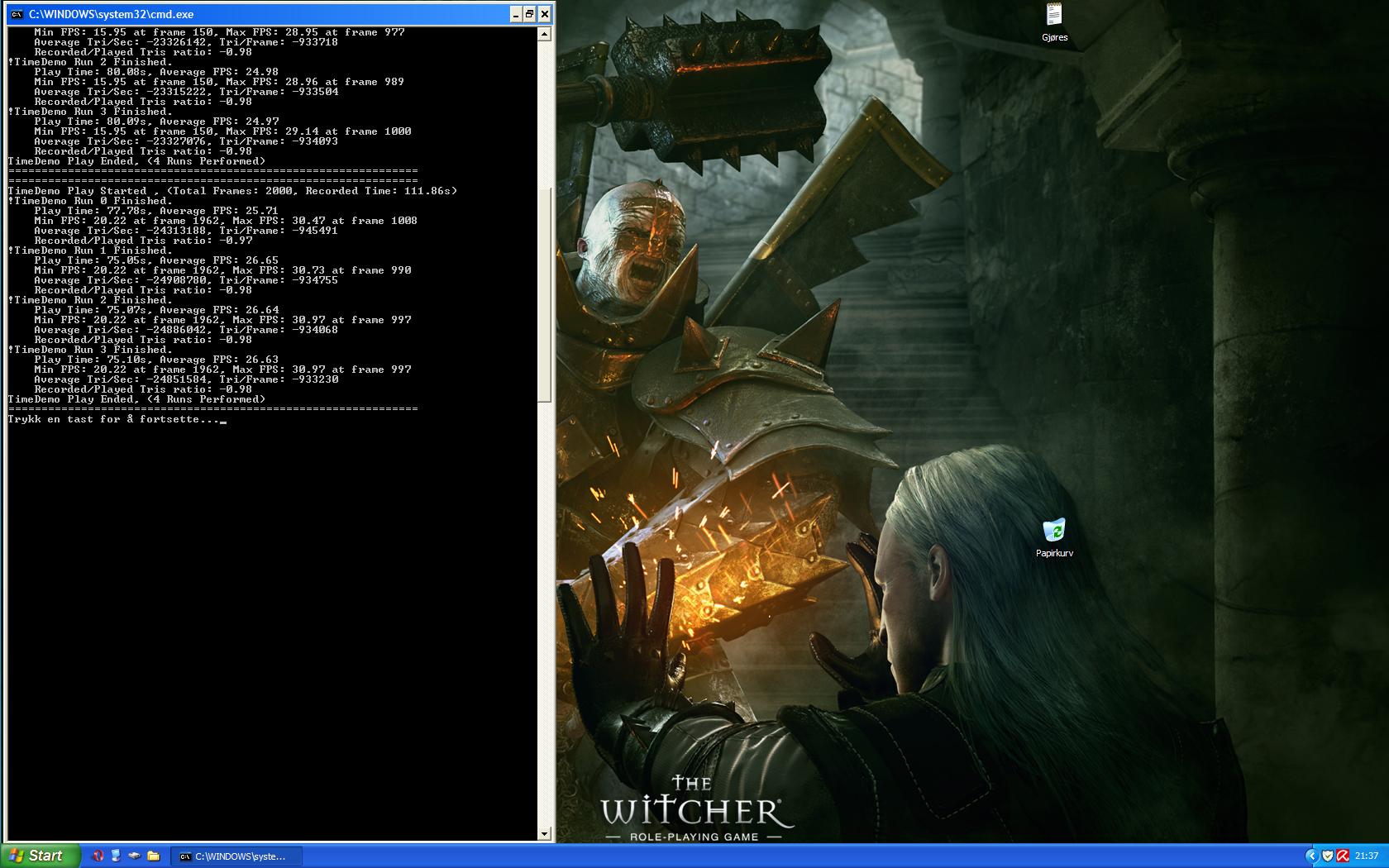Open the security shield tray icon
1389x868 pixels.
tap(1328, 856)
